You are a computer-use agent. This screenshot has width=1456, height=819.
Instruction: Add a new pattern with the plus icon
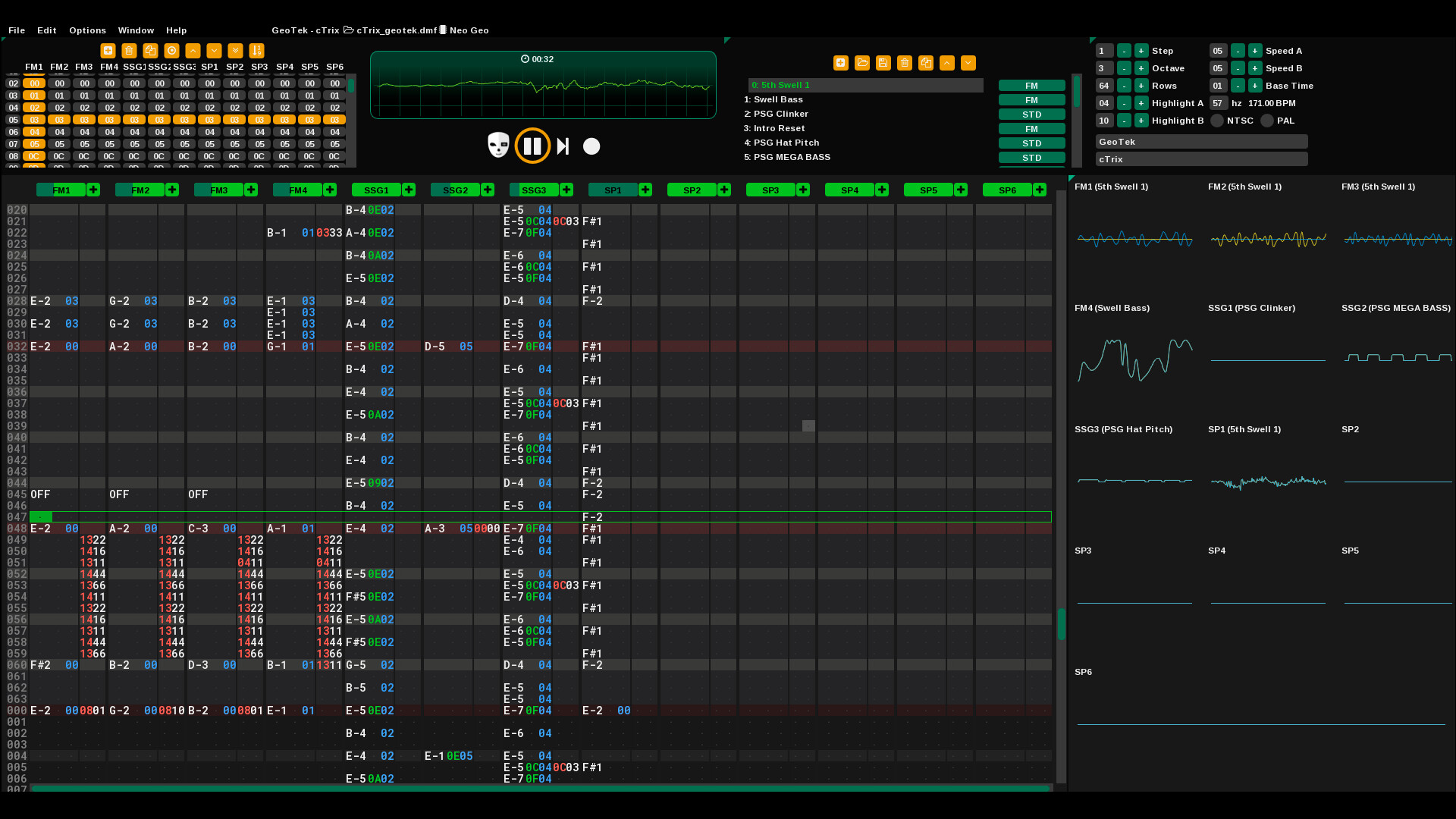pos(108,51)
